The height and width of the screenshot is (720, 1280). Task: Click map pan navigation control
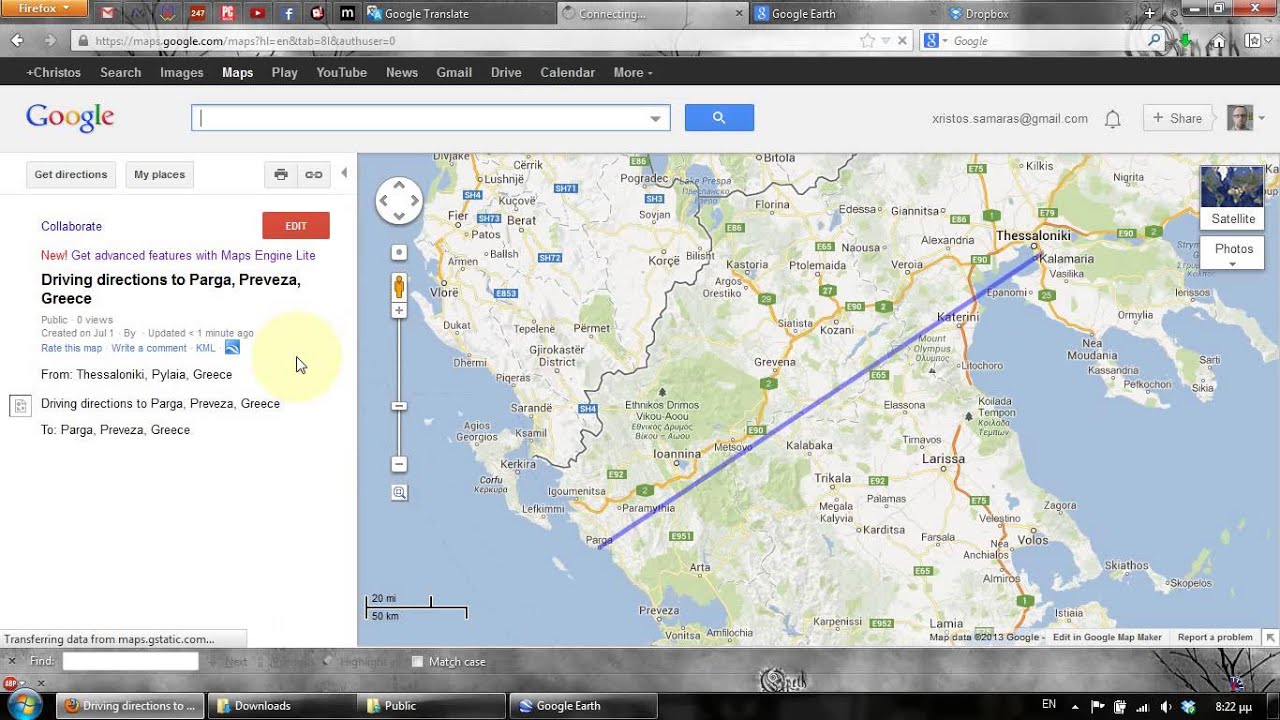[x=399, y=201]
